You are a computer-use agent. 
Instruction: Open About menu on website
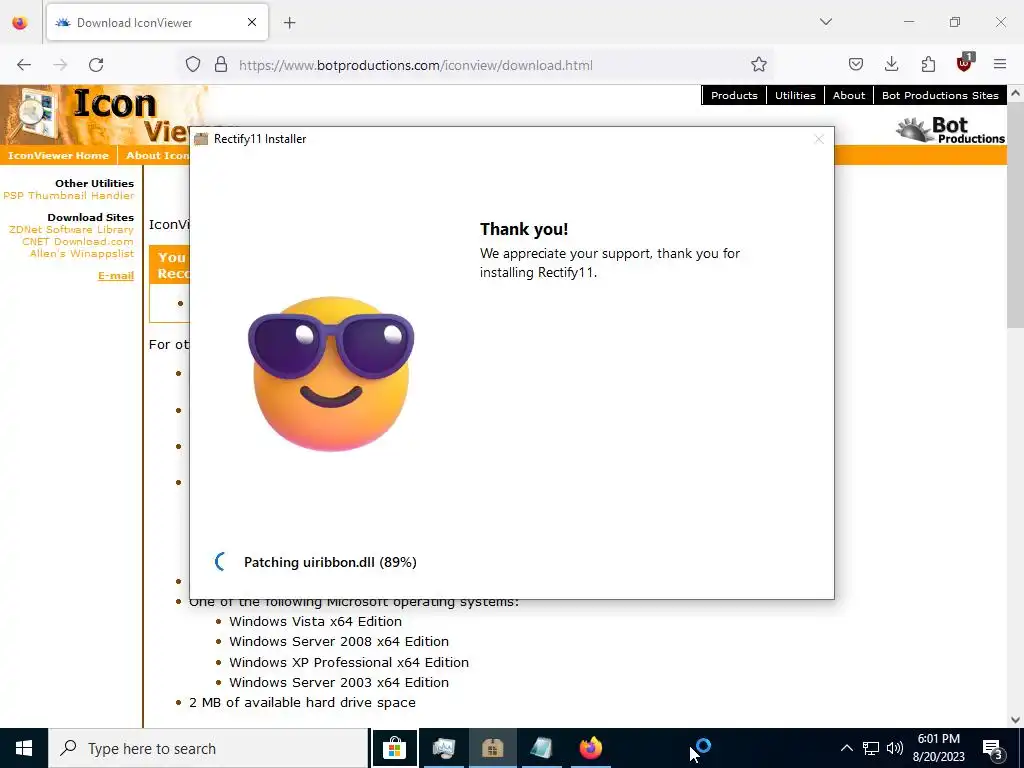[848, 95]
